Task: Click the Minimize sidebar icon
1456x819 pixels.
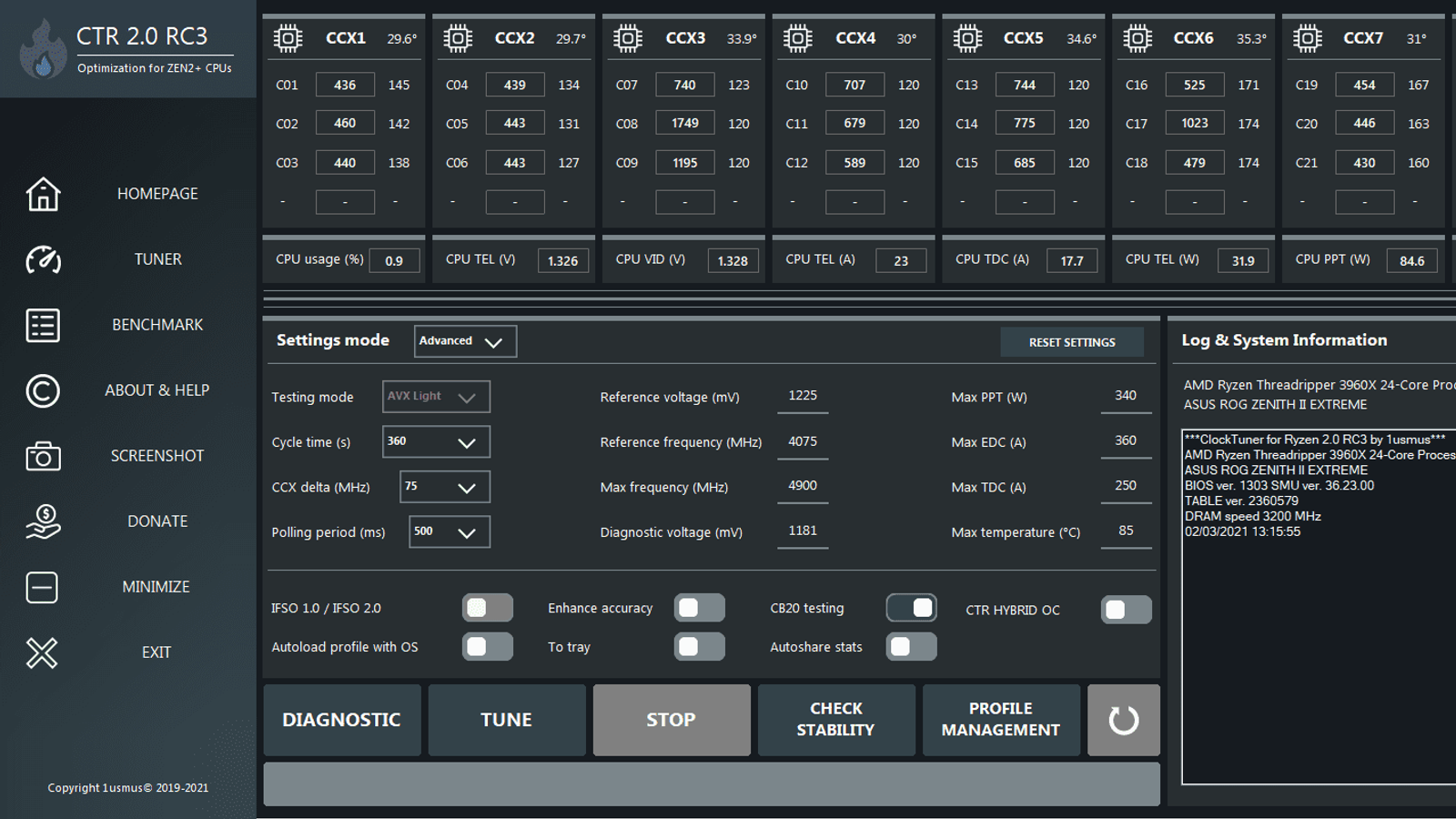Action: click(42, 587)
